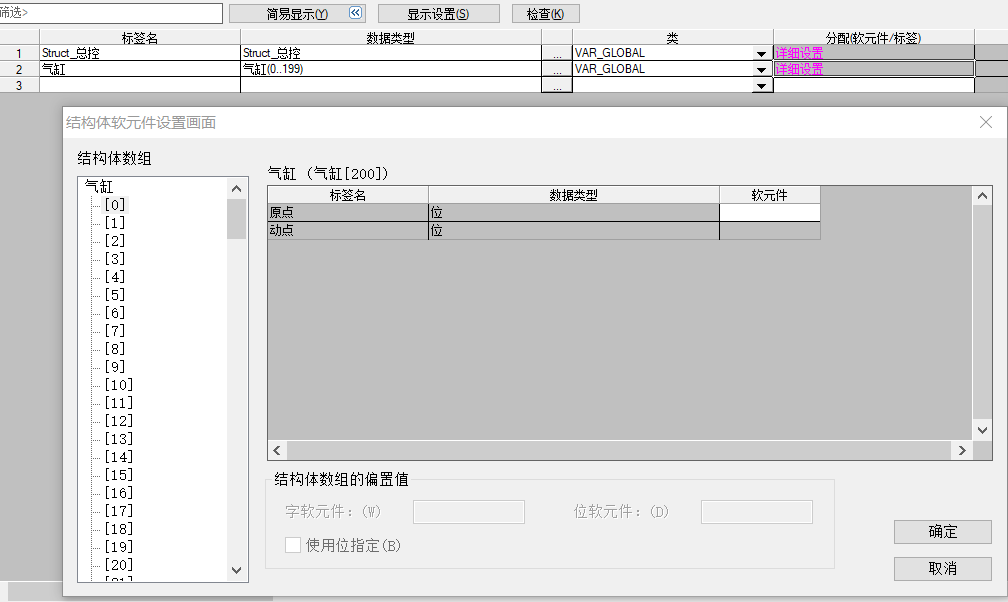Enable 使用位指定 checkbox
The width and height of the screenshot is (1008, 602).
(x=293, y=545)
